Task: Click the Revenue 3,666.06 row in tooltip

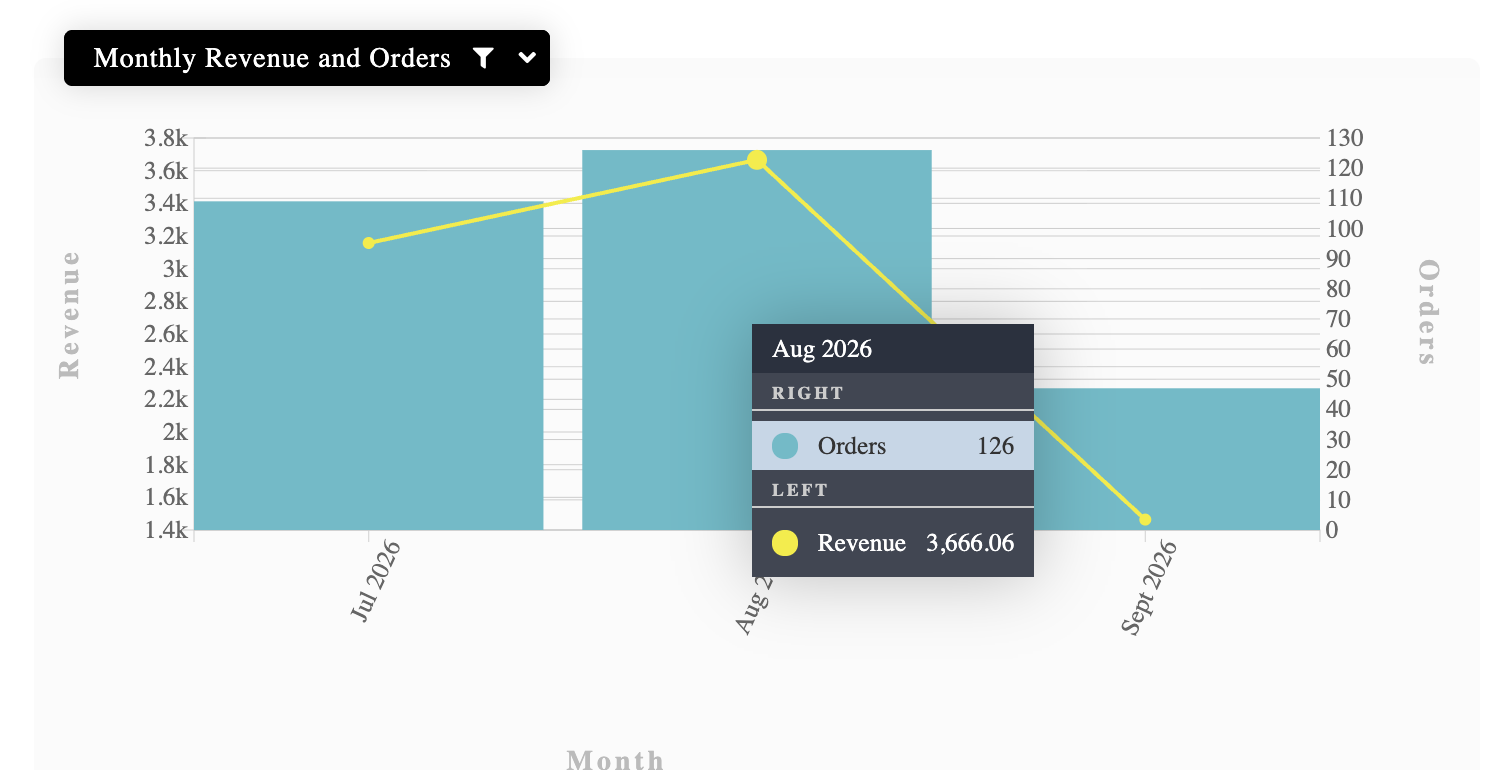Action: point(893,543)
